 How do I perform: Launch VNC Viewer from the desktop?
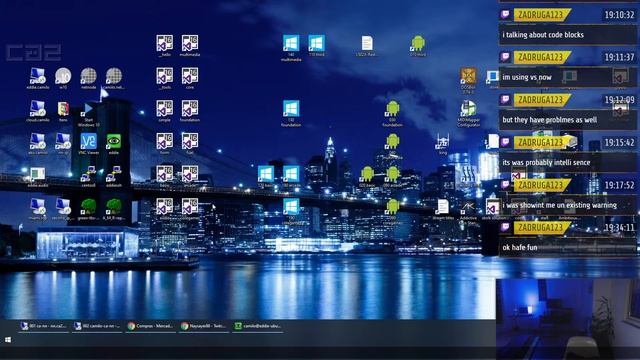click(x=88, y=142)
